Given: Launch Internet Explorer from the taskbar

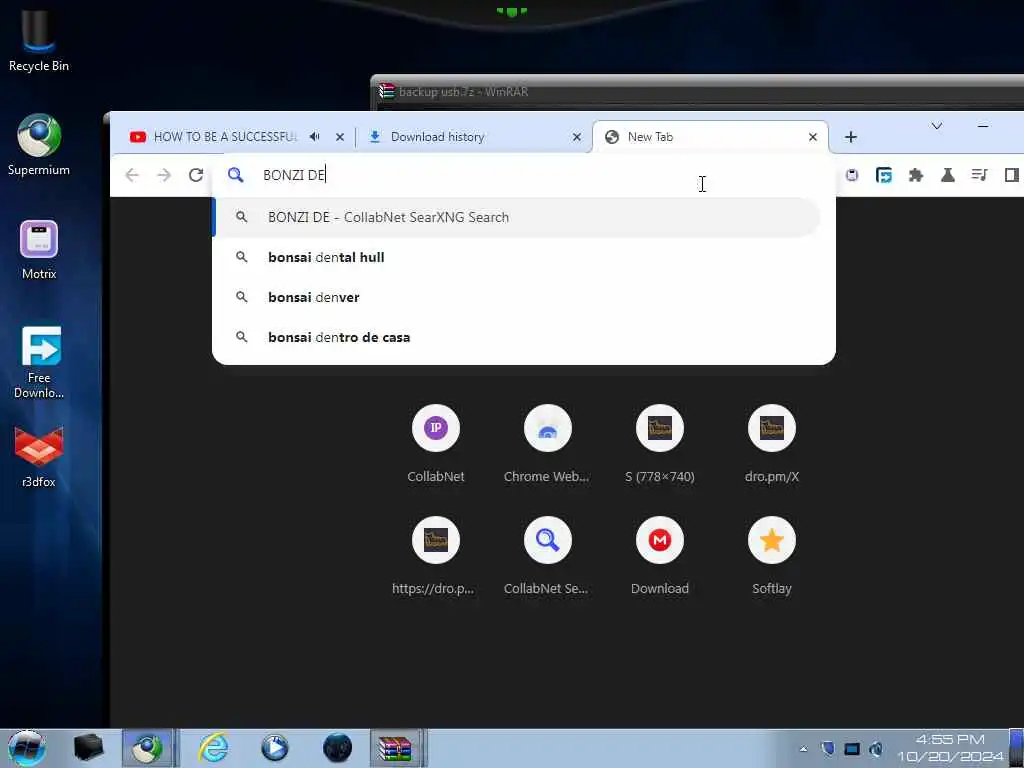Looking at the screenshot, I should pyautogui.click(x=214, y=748).
